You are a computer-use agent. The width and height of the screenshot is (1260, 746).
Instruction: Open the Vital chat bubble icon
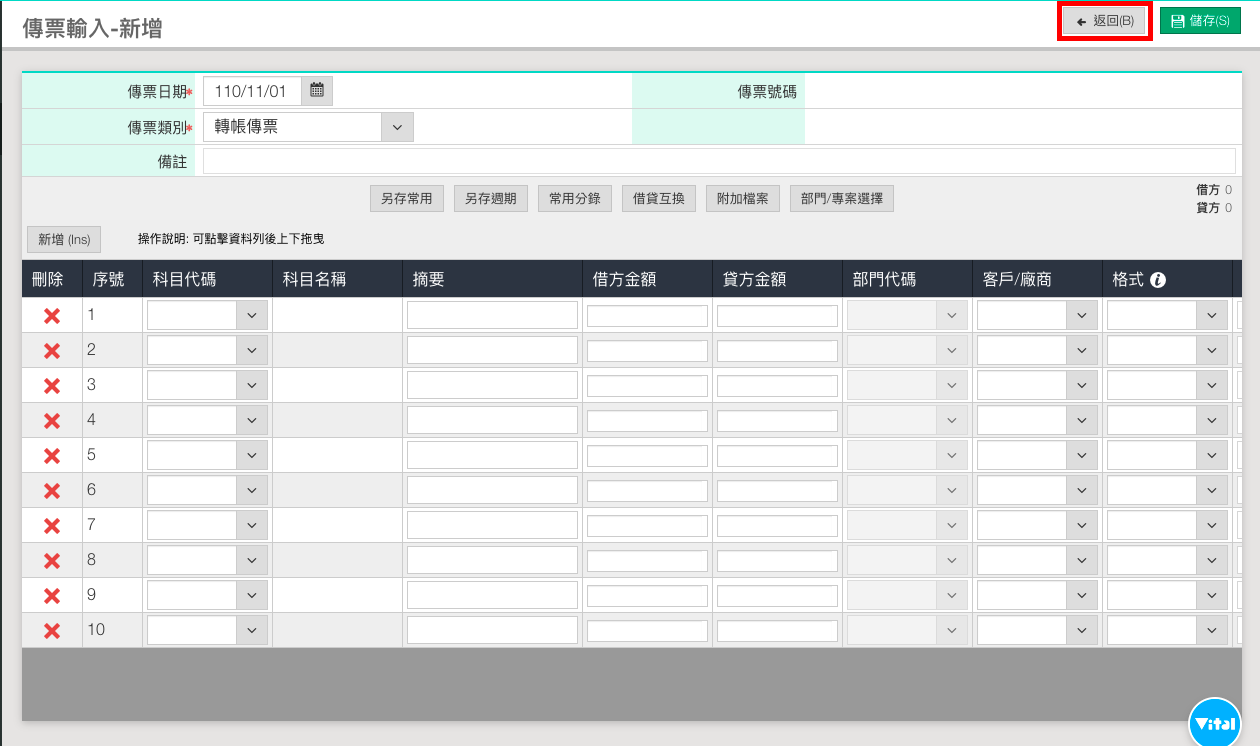[1214, 722]
